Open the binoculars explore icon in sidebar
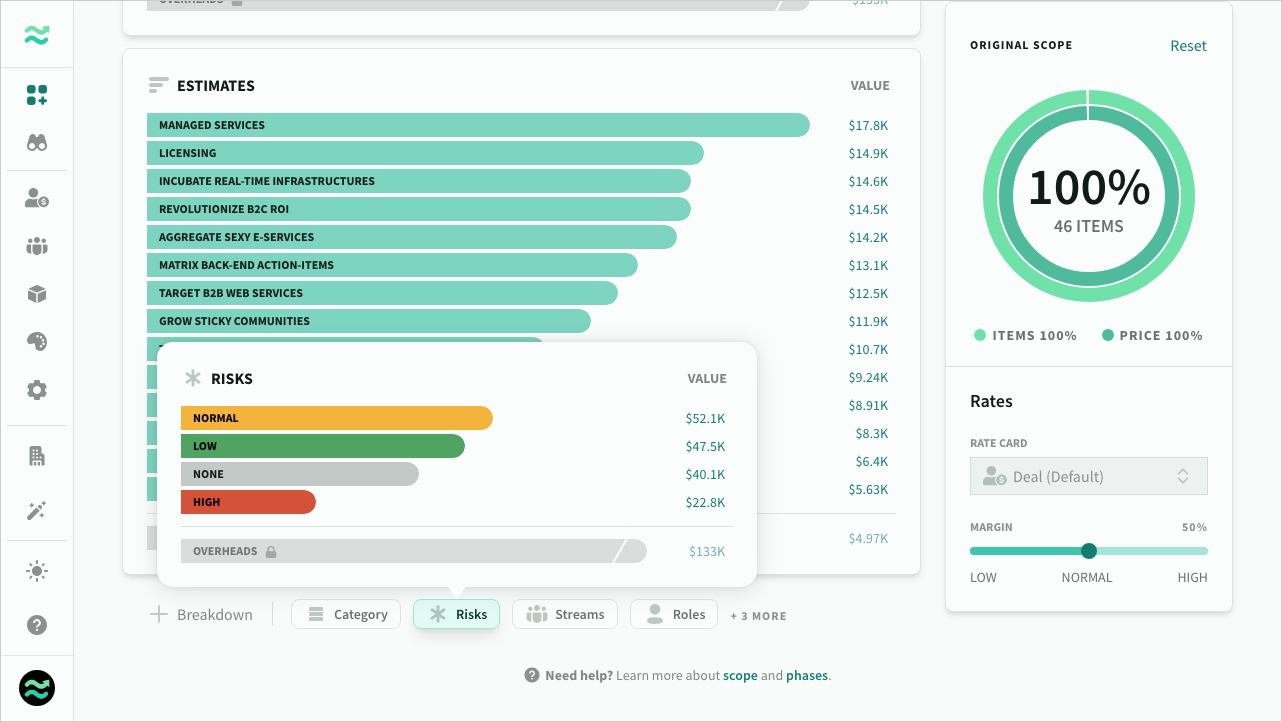Image resolution: width=1282 pixels, height=722 pixels. tap(37, 143)
